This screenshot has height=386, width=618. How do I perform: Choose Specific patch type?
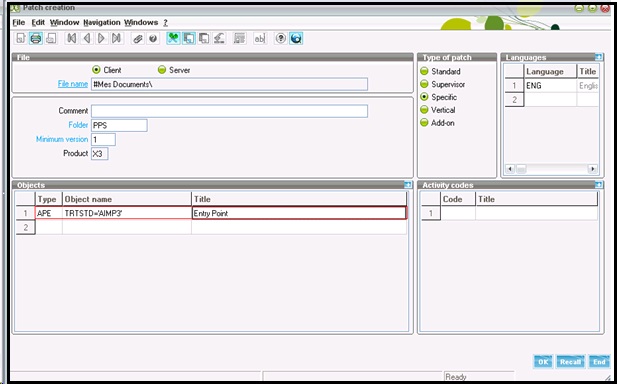(424, 97)
